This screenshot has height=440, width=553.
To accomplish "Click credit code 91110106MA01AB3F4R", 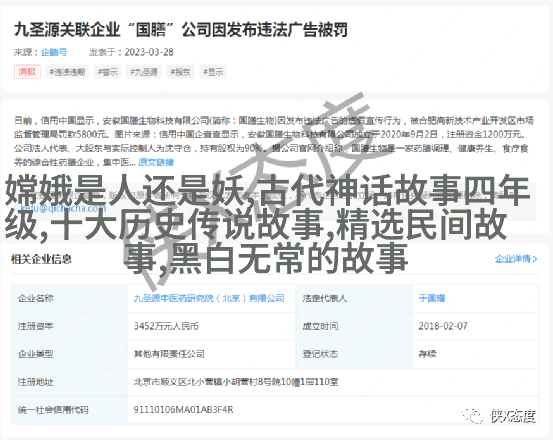I will [183, 410].
